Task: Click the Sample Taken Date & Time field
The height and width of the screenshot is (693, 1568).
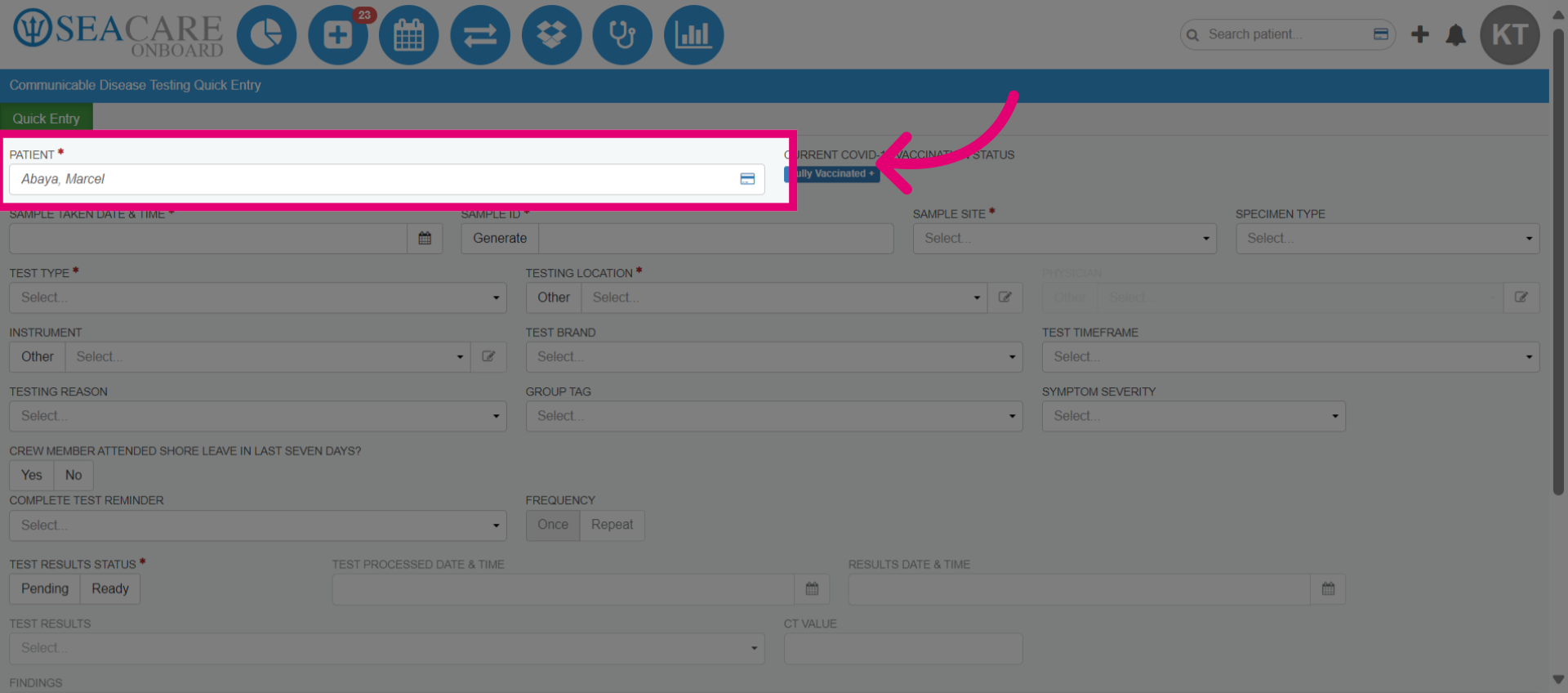Action: 208,239
